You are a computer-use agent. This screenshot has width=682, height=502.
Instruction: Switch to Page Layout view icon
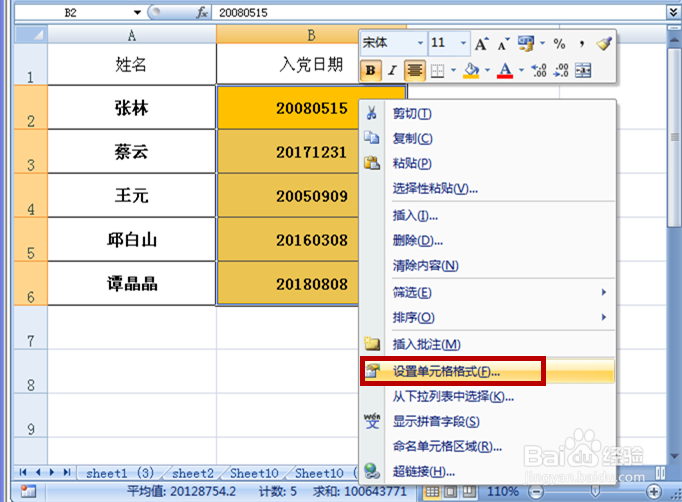(x=450, y=492)
